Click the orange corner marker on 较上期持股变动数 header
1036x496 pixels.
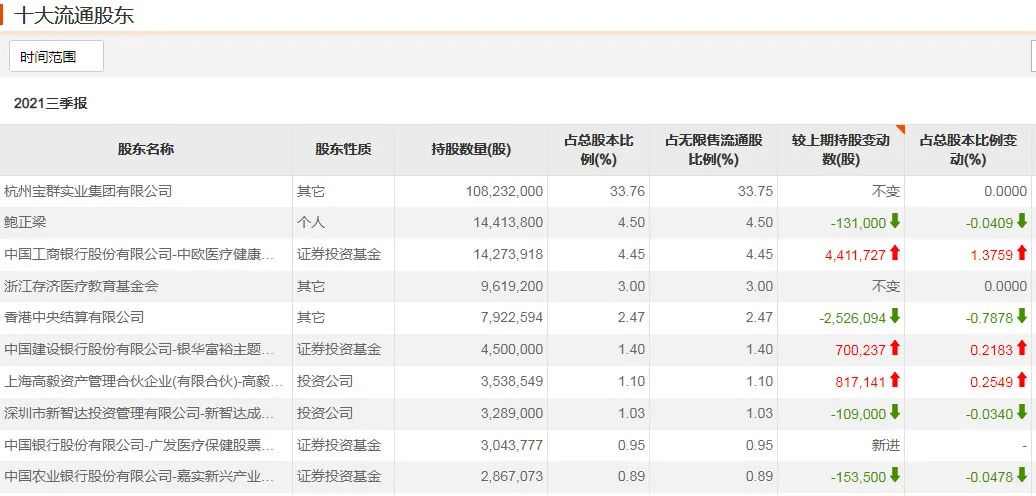(x=900, y=128)
